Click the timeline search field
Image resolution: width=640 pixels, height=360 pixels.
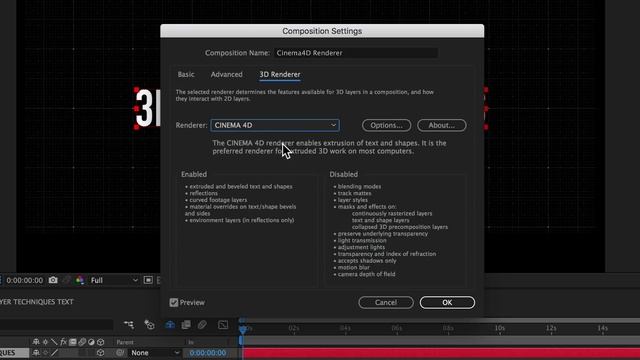click(x=56, y=325)
